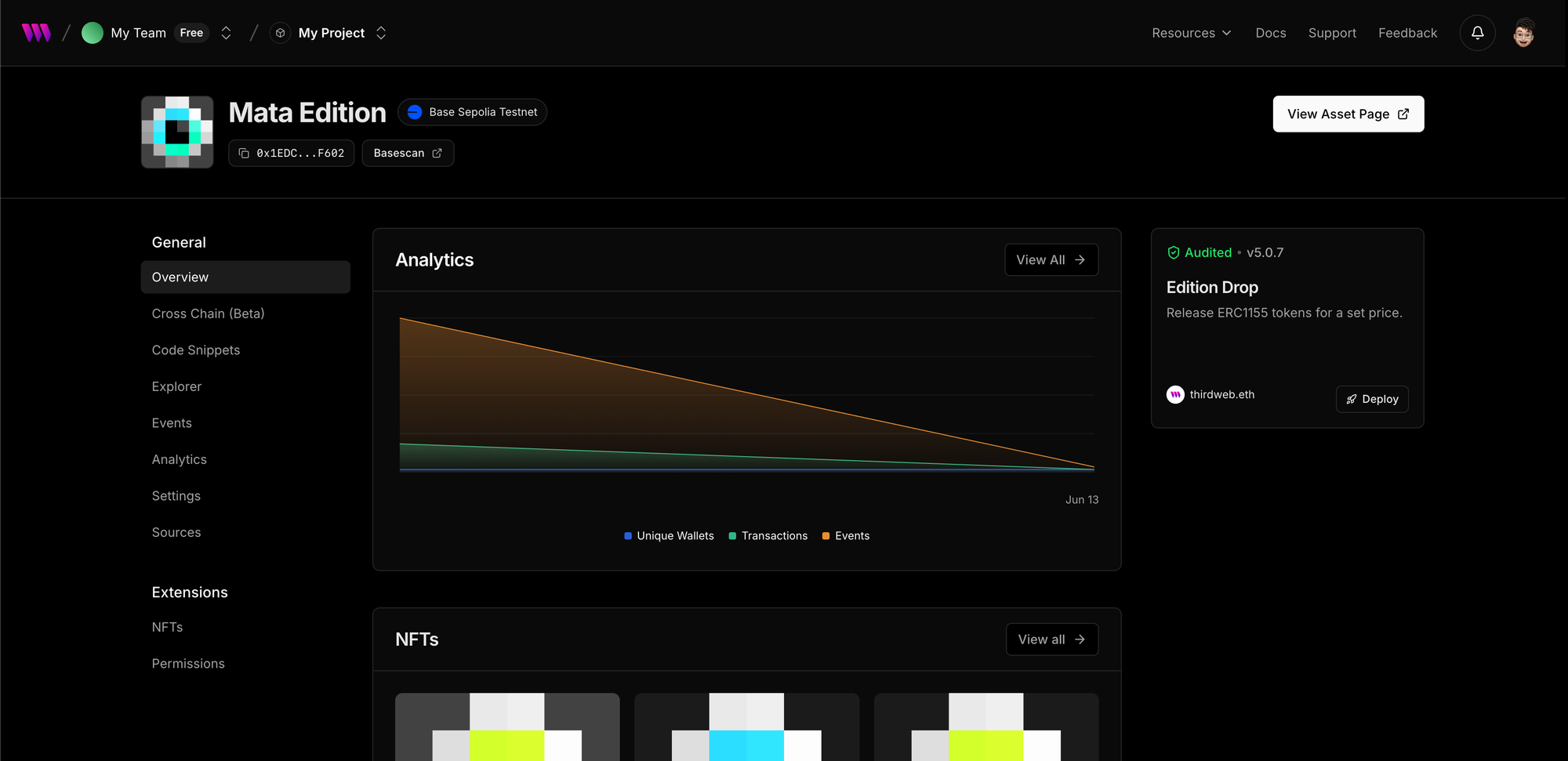The height and width of the screenshot is (761, 1568).
Task: Click View All in Analytics card
Action: [1051, 260]
